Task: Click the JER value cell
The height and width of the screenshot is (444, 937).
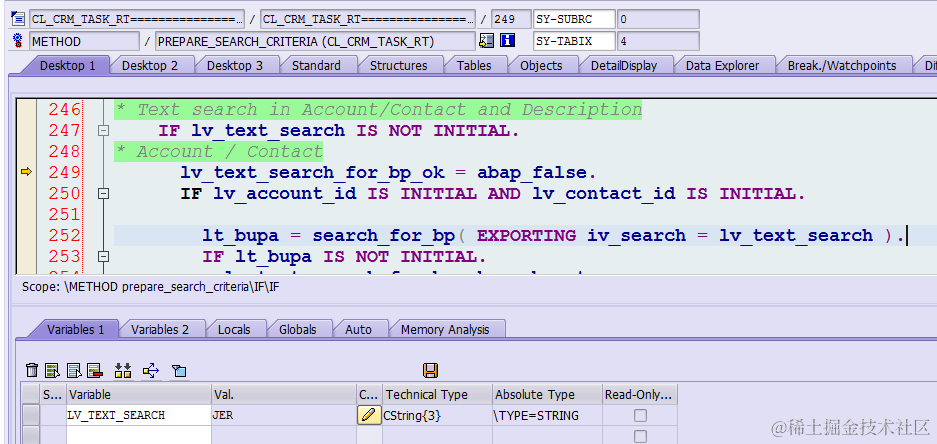Action: click(x=284, y=415)
